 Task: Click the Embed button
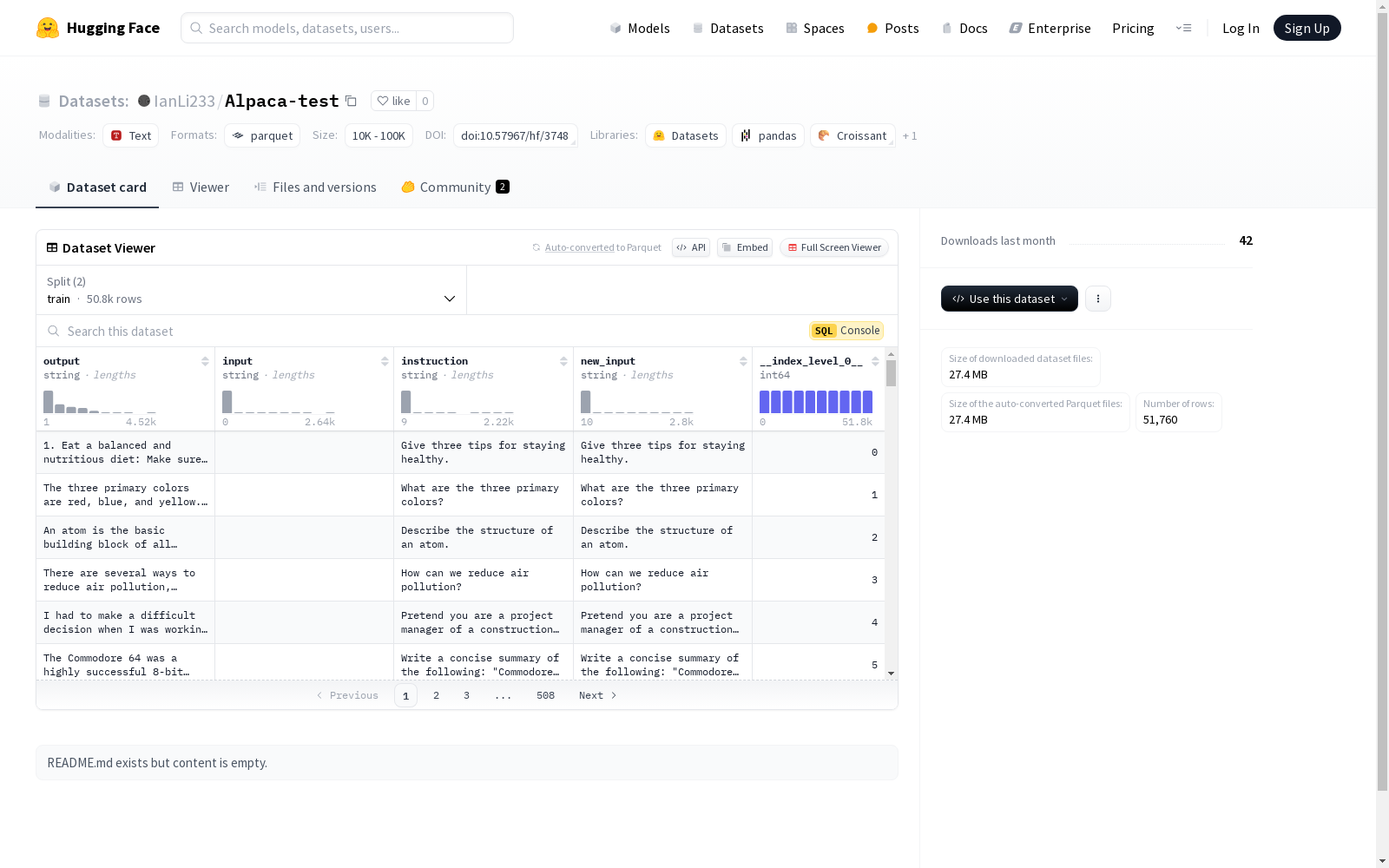click(x=745, y=247)
